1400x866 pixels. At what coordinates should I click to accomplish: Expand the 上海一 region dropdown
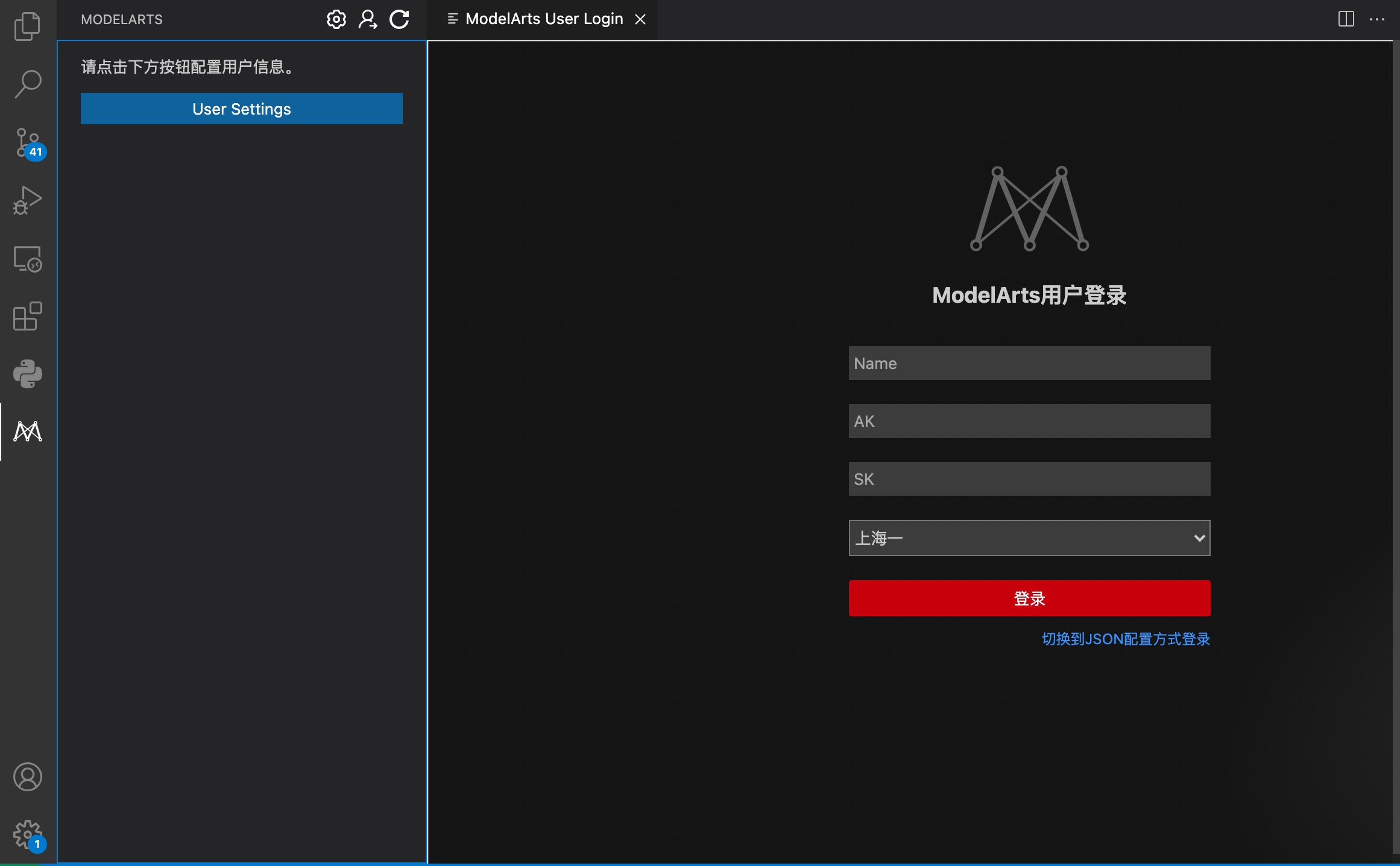pos(1029,538)
